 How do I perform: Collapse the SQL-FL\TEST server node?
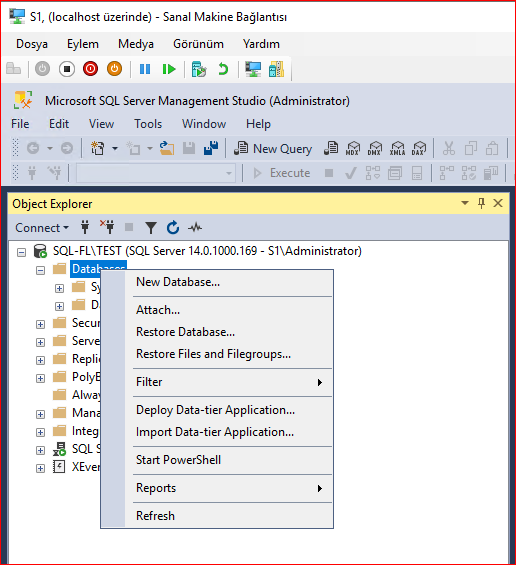tap(22, 252)
